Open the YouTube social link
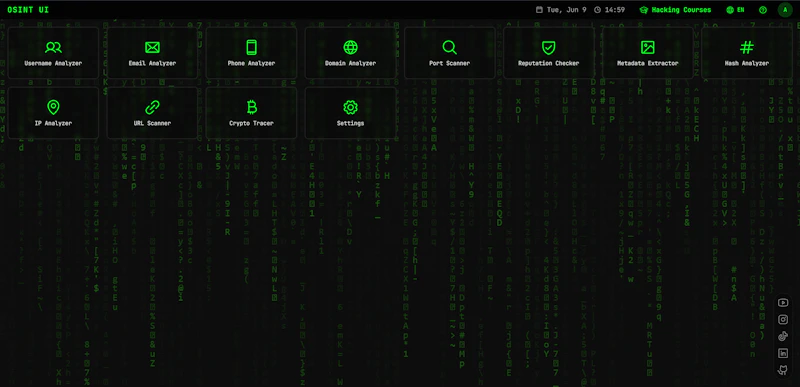 (783, 303)
